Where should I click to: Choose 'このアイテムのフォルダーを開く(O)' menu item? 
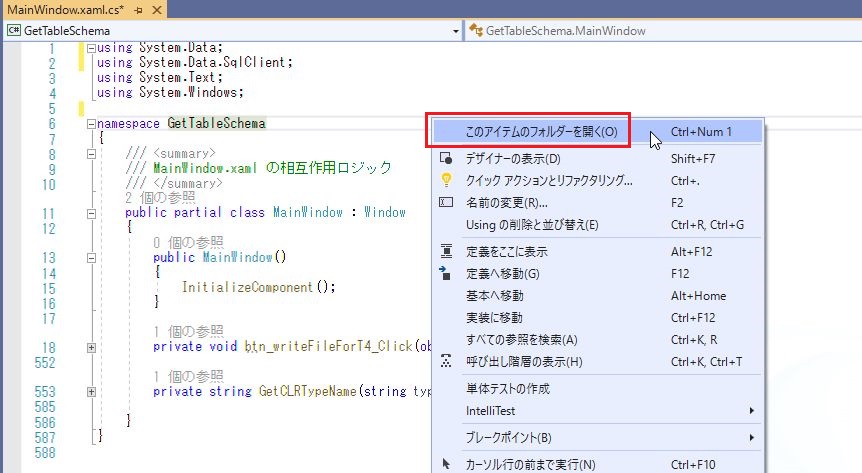tap(598, 131)
